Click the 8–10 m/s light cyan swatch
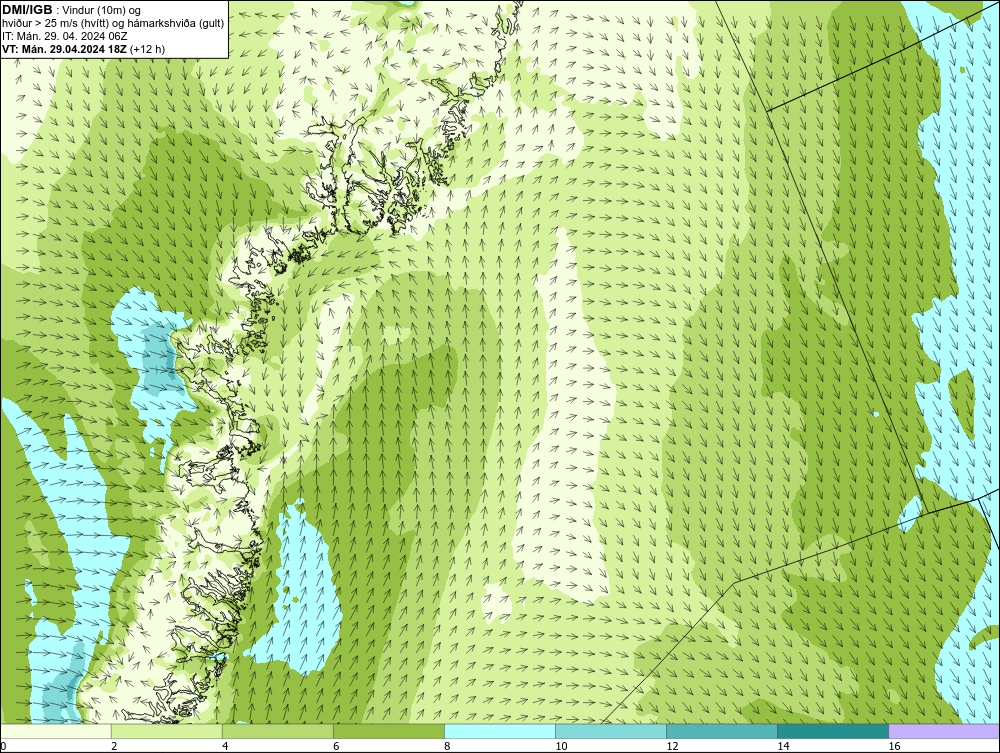 (x=499, y=731)
